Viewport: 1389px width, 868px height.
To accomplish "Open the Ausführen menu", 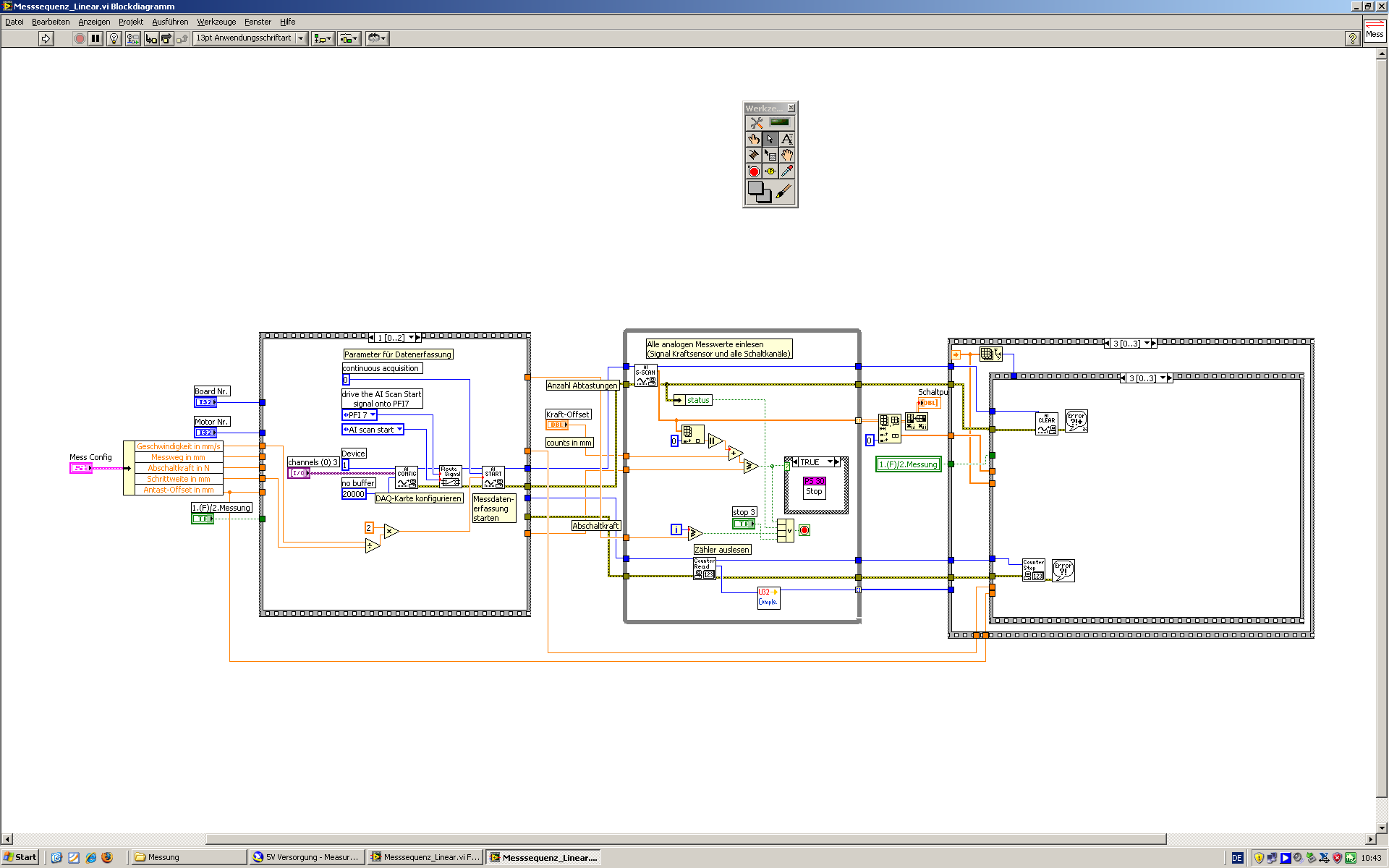I will (x=170, y=22).
